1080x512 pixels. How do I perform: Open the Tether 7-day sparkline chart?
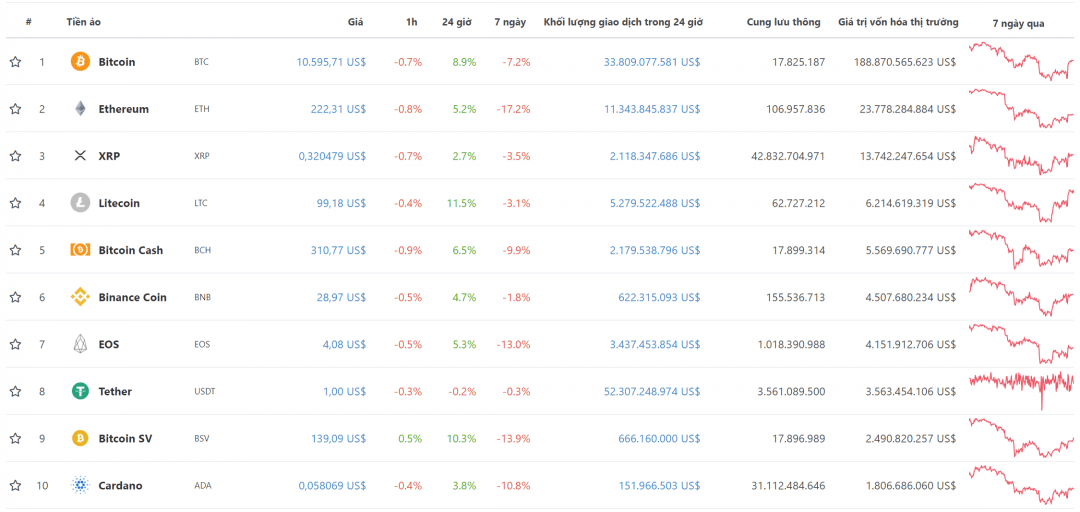(1021, 390)
